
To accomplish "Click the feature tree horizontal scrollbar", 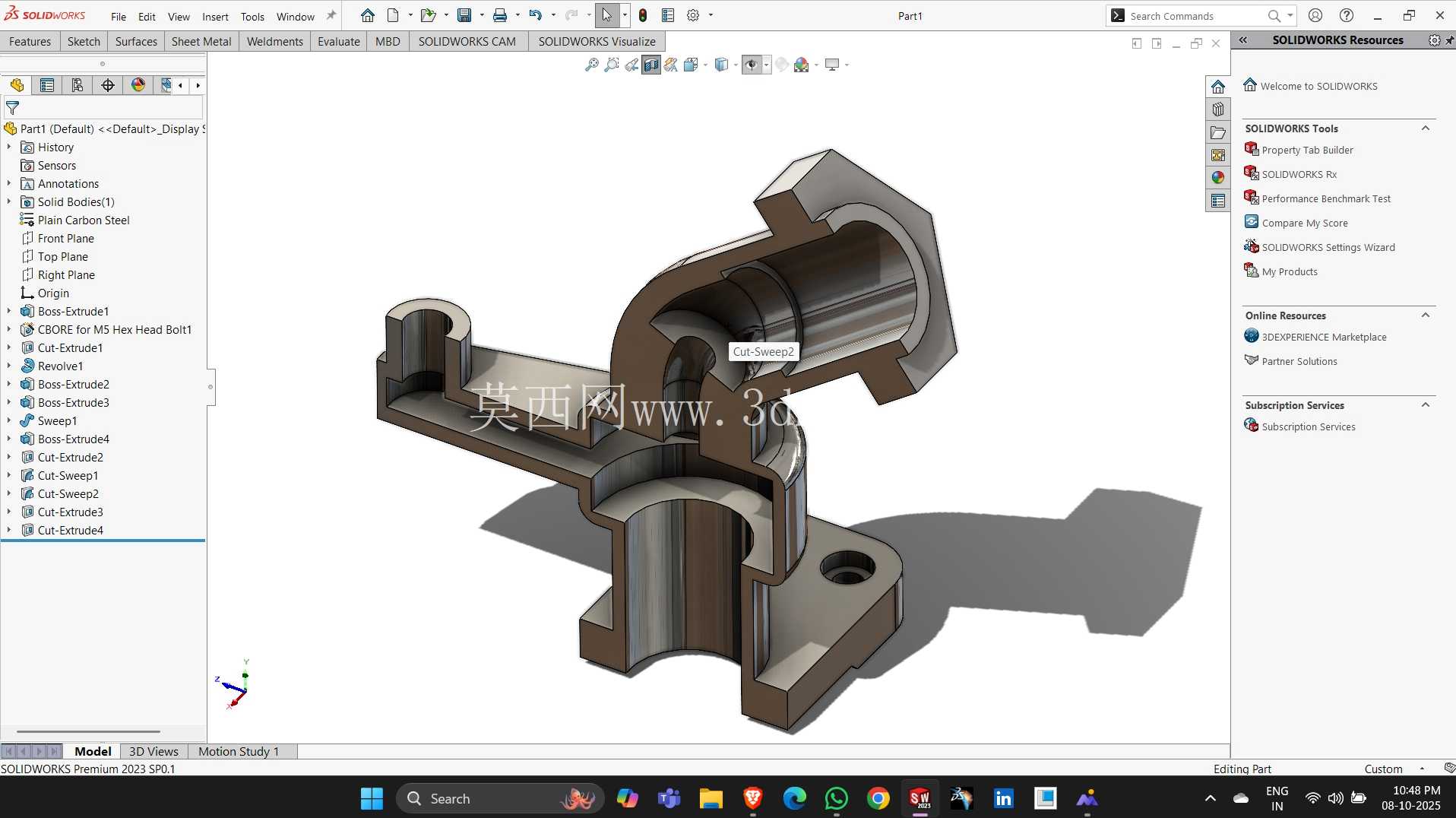I will pyautogui.click(x=88, y=731).
